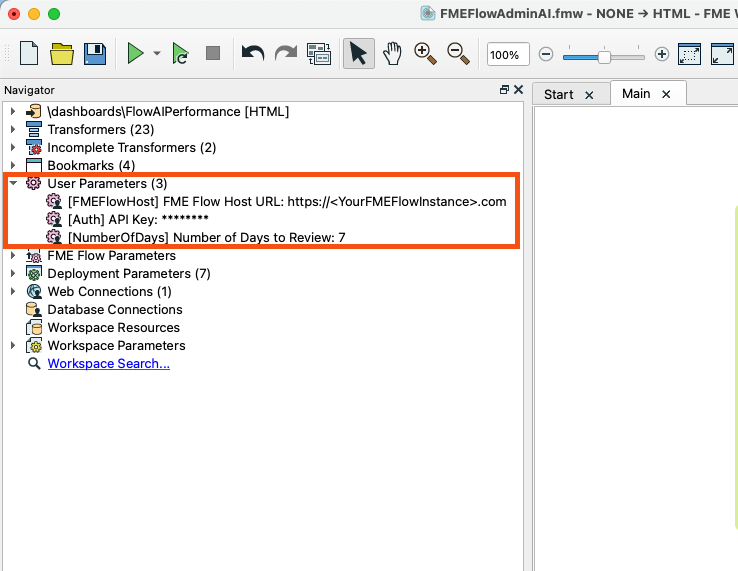This screenshot has height=571, width=738.
Task: Expand the FME Flow Parameters node
Action: (13, 255)
